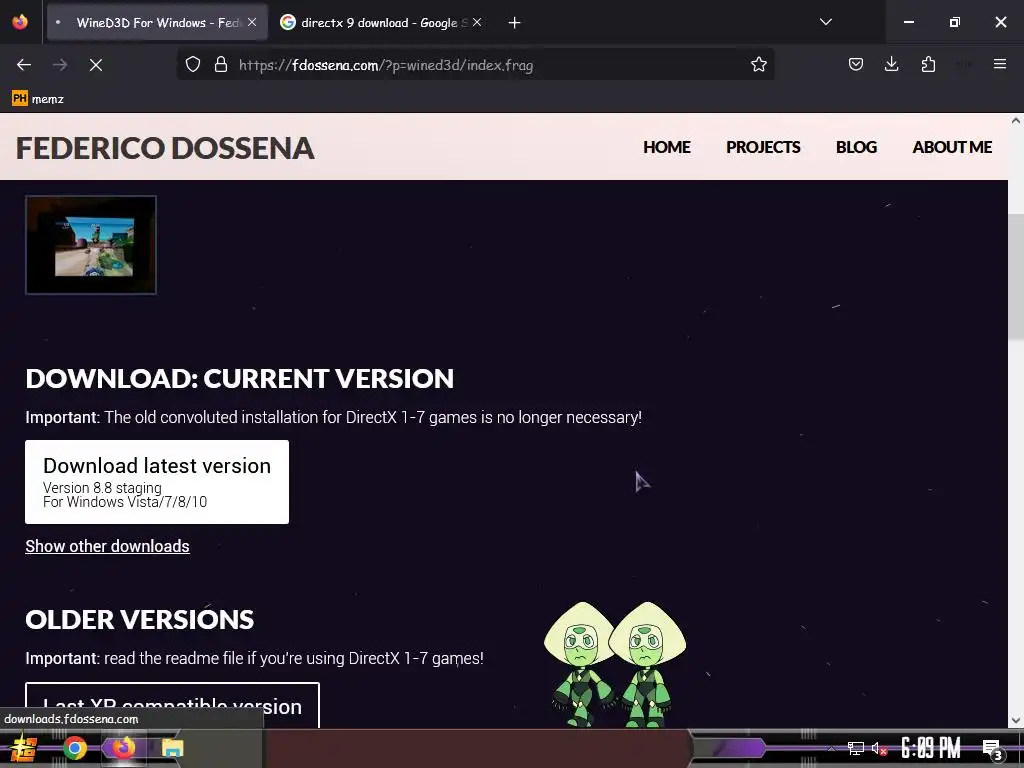Go back to the previous page
The width and height of the screenshot is (1024, 768).
(x=24, y=65)
